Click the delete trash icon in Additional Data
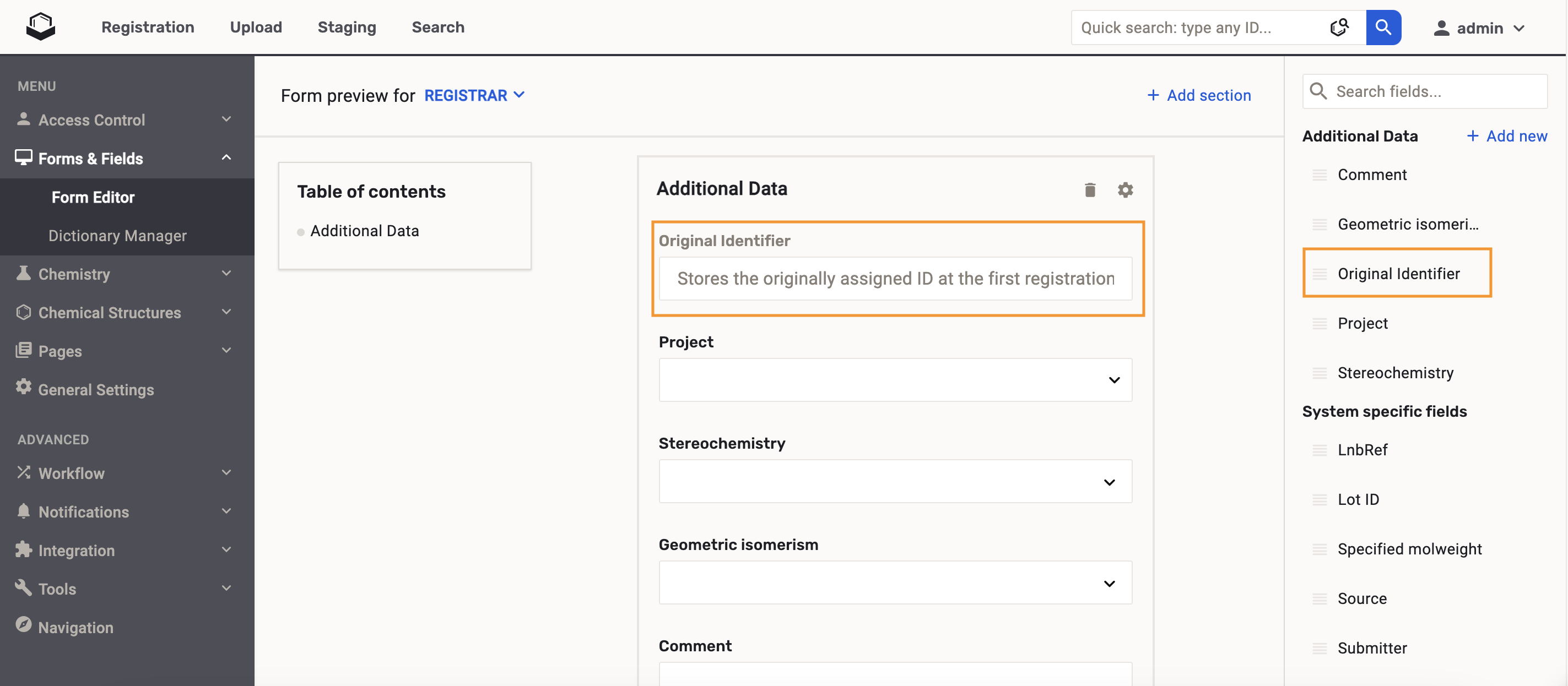This screenshot has height=686, width=1568. 1090,190
